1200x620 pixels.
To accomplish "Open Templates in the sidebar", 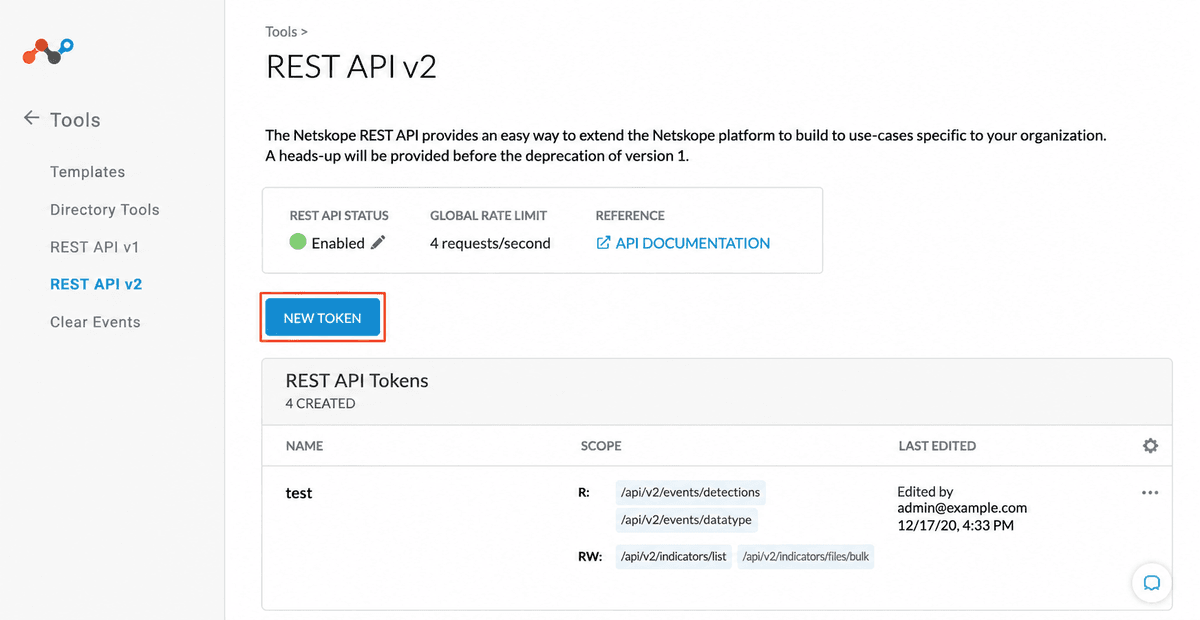I will tap(88, 172).
